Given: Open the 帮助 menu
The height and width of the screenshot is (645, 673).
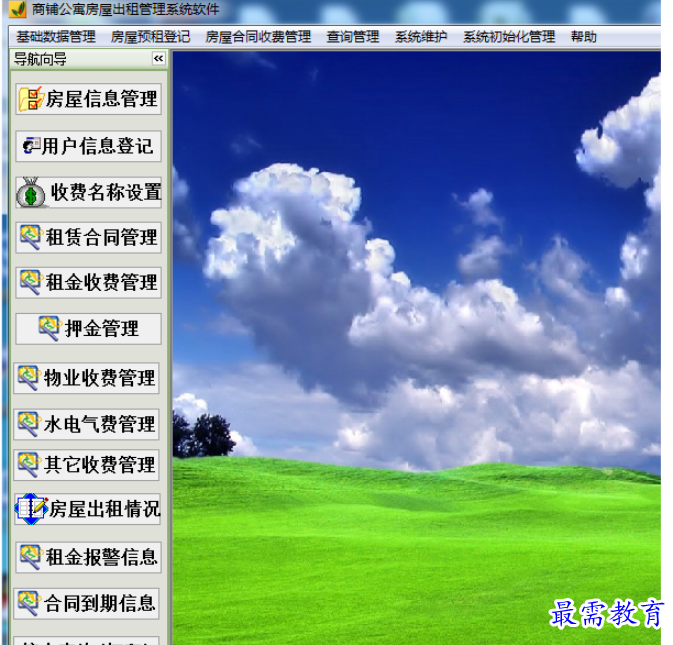Looking at the screenshot, I should [x=584, y=37].
